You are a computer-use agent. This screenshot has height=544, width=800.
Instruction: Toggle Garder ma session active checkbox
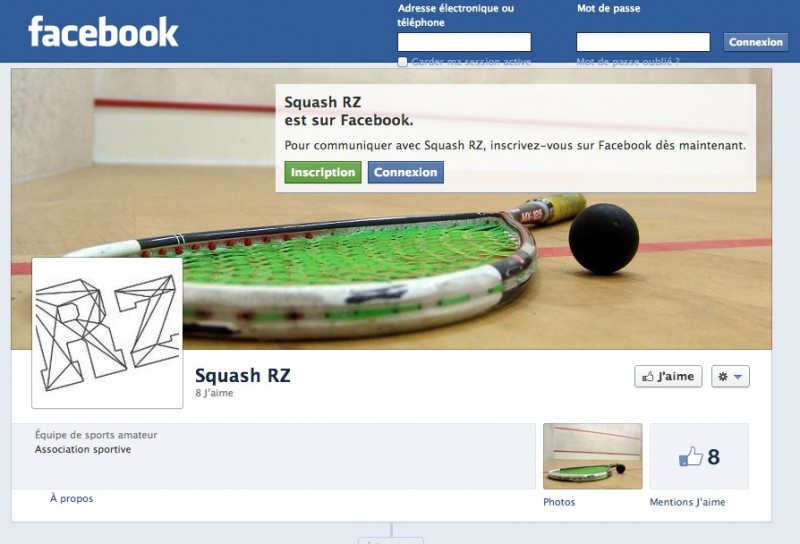(403, 62)
